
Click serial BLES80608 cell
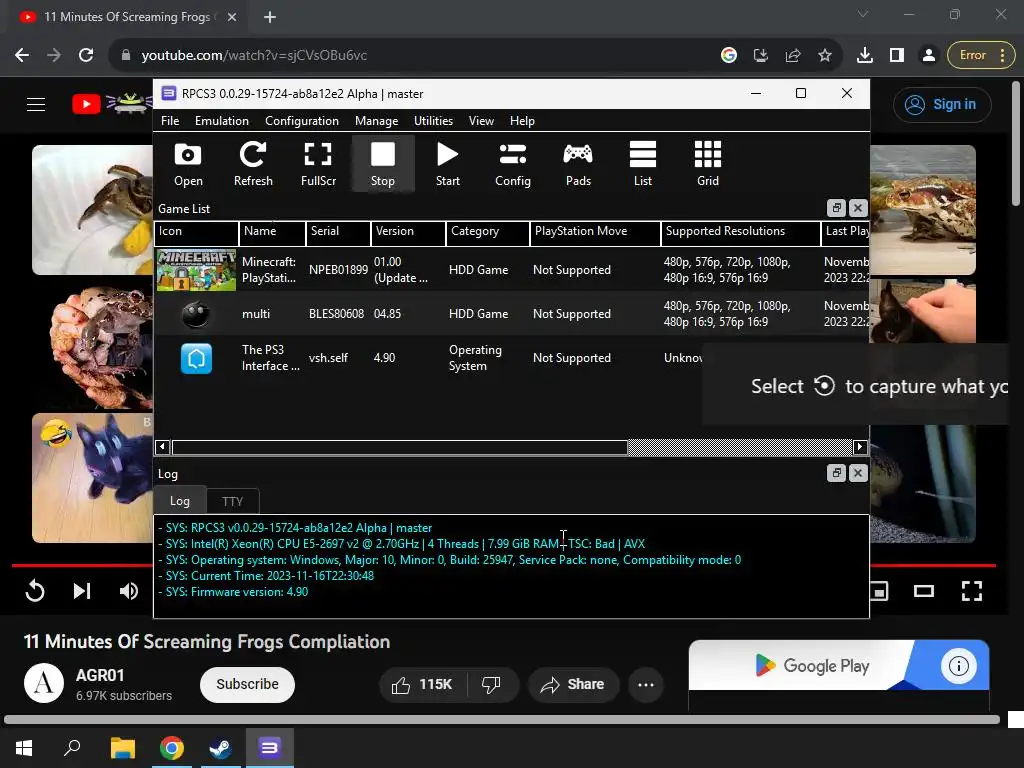click(336, 314)
